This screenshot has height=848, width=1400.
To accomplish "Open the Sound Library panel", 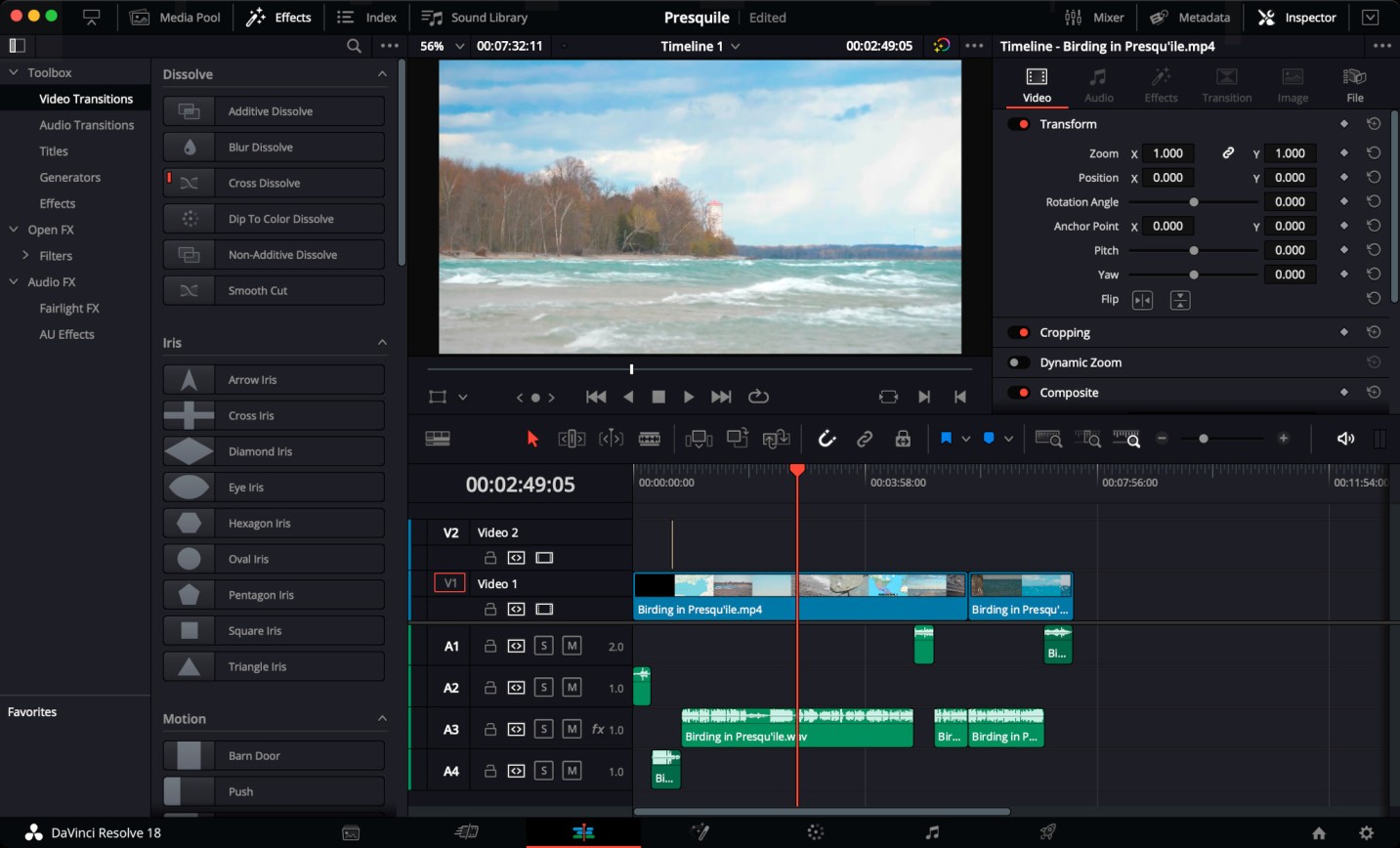I will point(475,18).
